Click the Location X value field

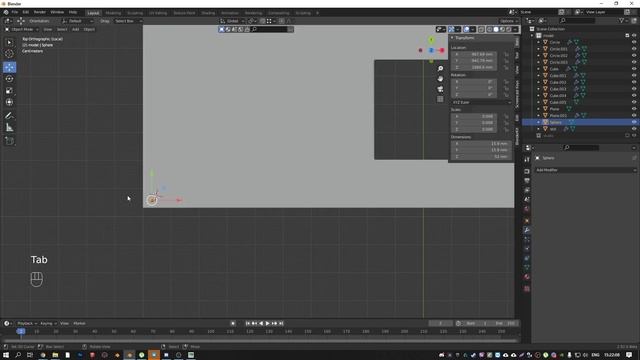coord(474,54)
